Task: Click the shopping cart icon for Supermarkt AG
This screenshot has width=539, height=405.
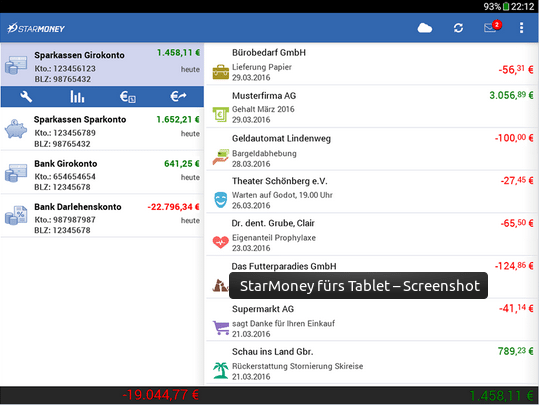Action: pos(221,328)
